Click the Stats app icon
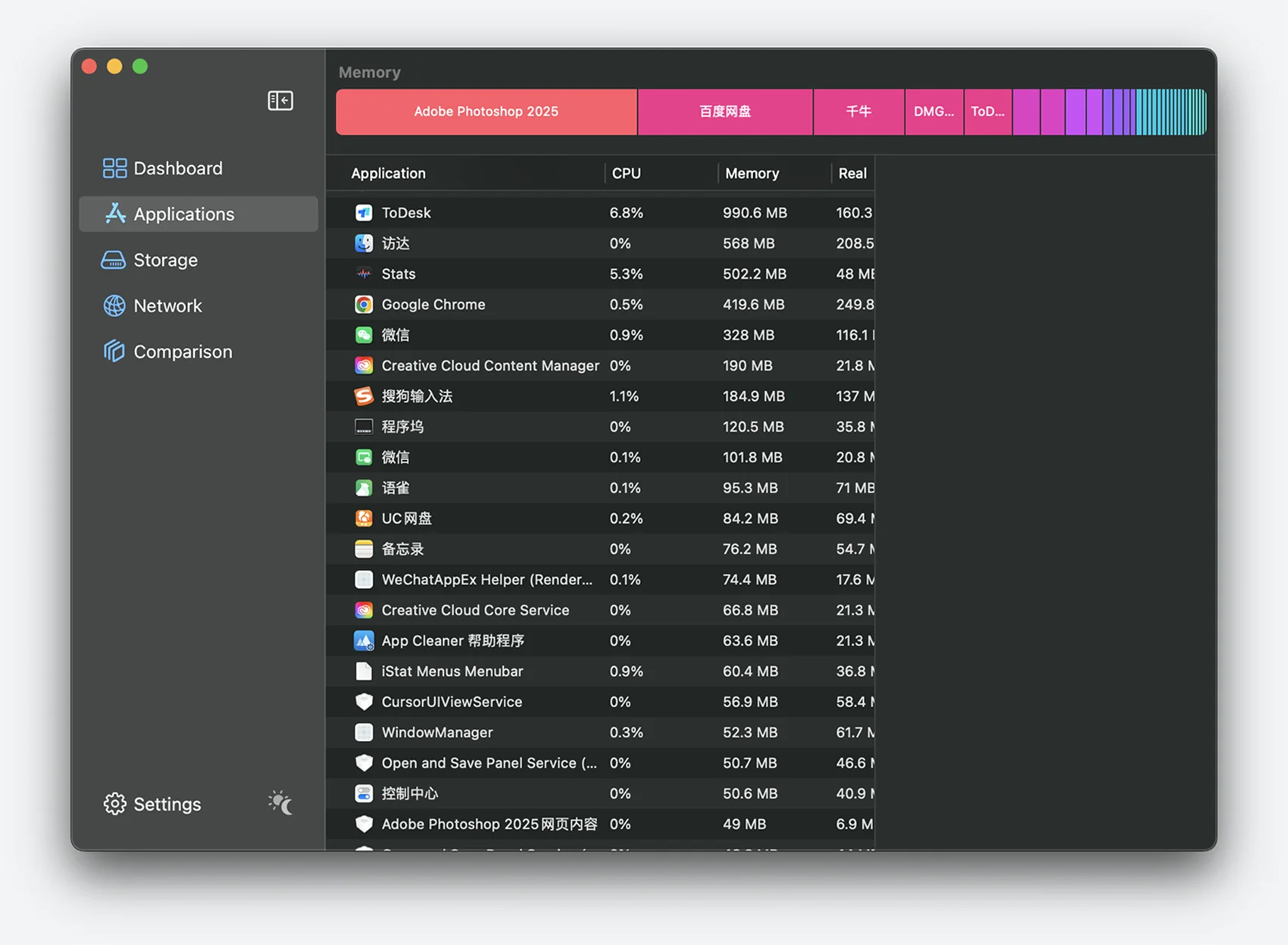 [x=364, y=274]
